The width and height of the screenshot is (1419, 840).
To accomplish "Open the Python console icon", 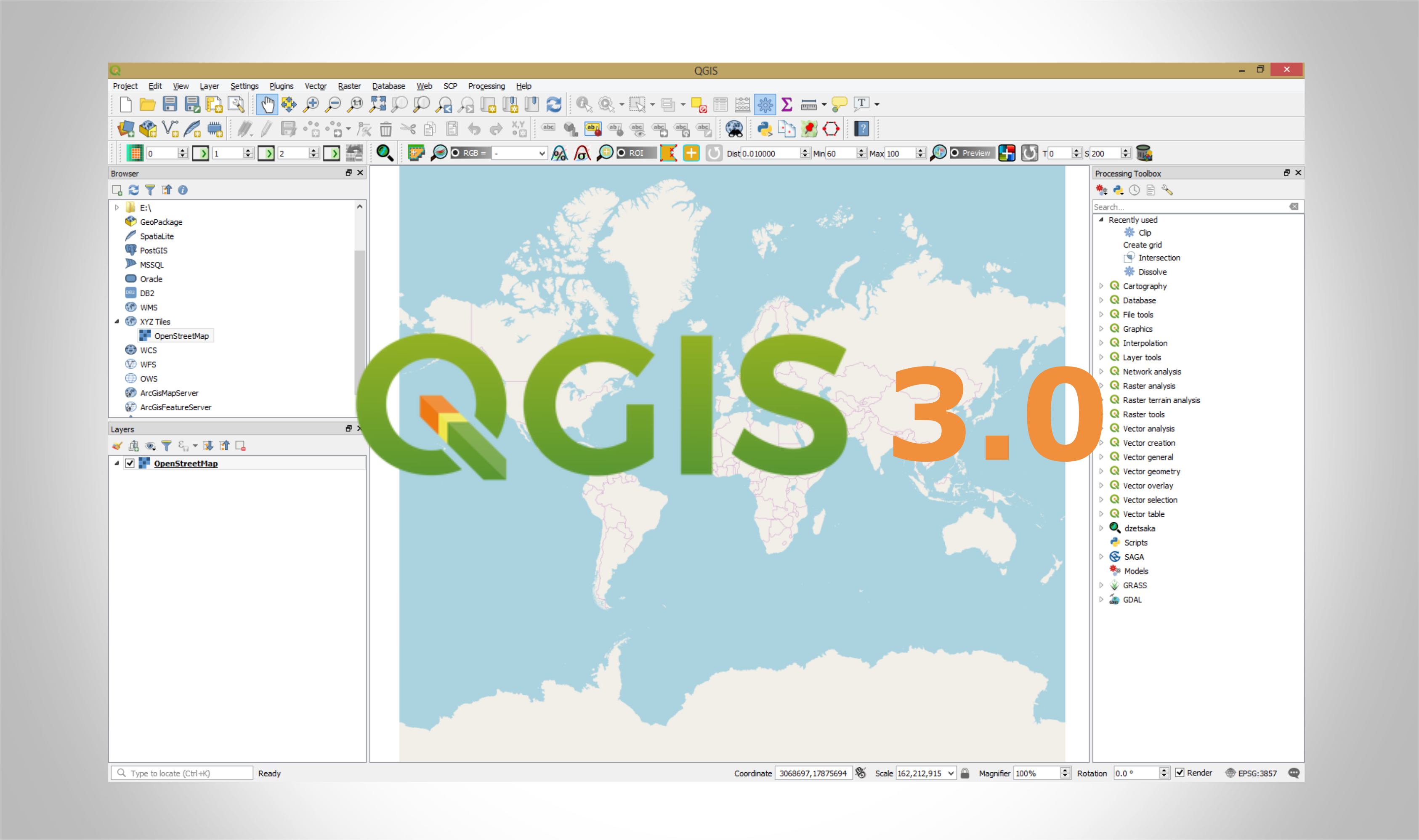I will 765,129.
